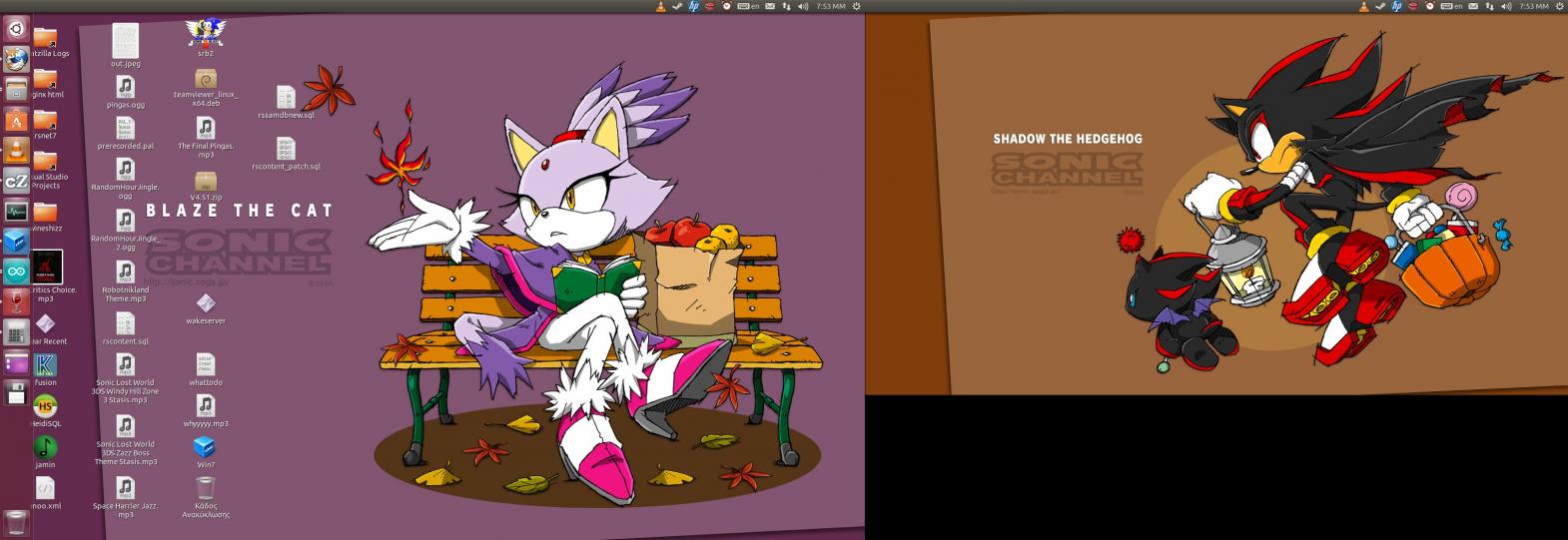Open the Ubuntu Dash home button

click(x=16, y=28)
